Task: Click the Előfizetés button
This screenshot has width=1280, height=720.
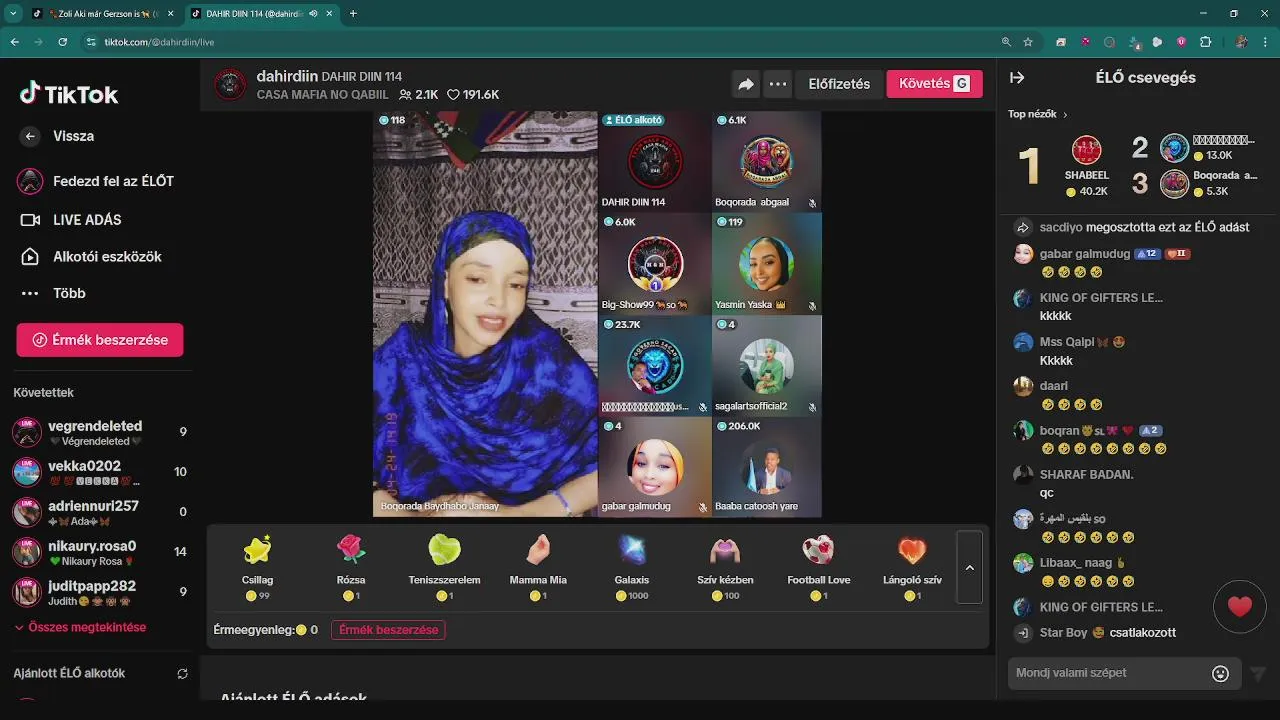Action: [x=839, y=84]
